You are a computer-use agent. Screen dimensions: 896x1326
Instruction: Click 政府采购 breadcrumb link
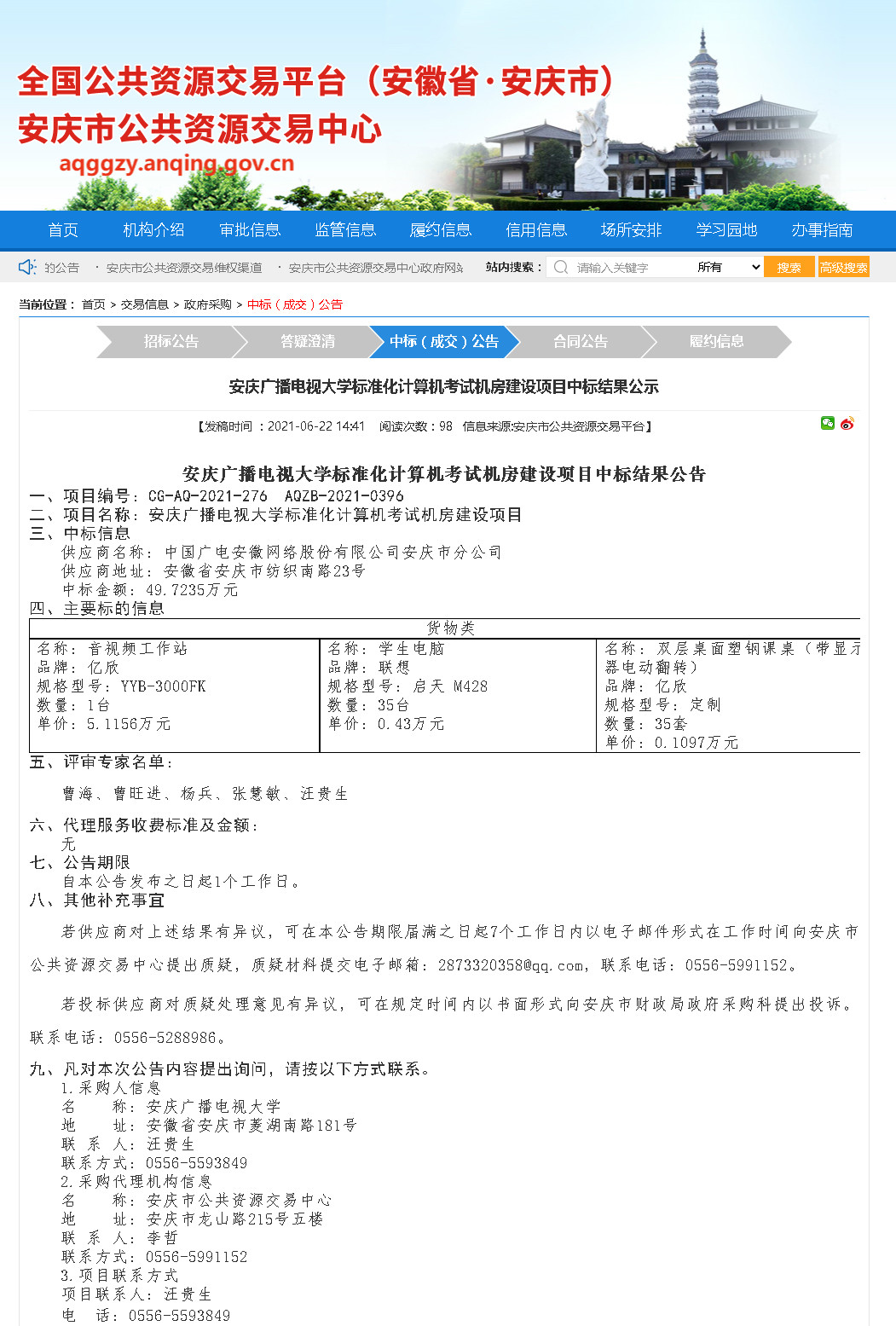[207, 304]
